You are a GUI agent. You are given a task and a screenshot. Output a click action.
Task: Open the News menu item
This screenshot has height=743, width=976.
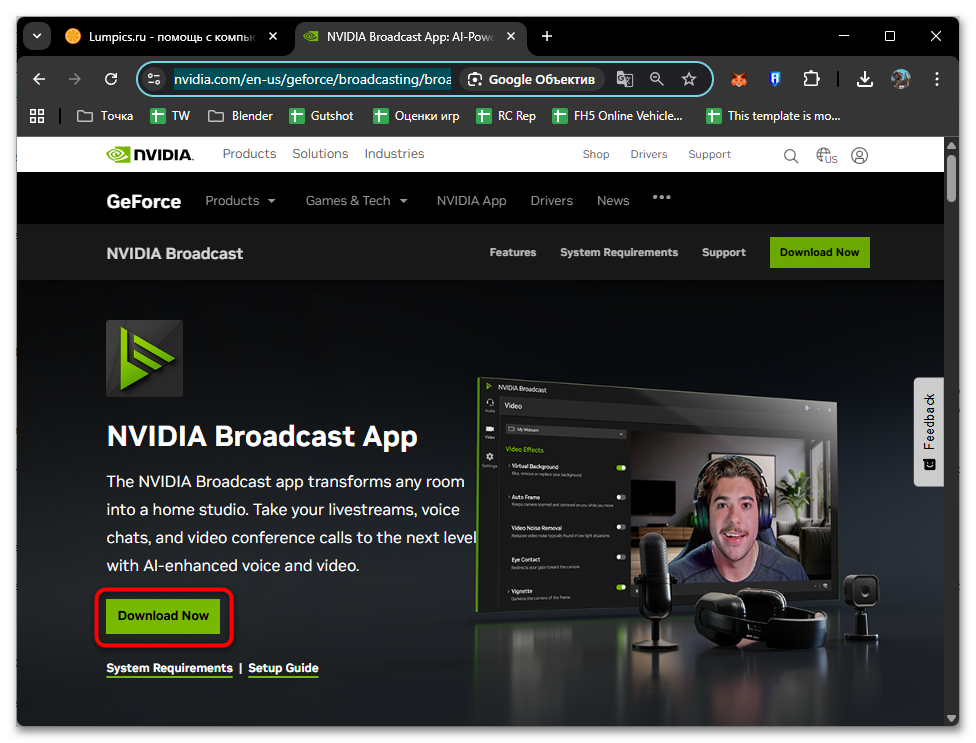pyautogui.click(x=613, y=201)
